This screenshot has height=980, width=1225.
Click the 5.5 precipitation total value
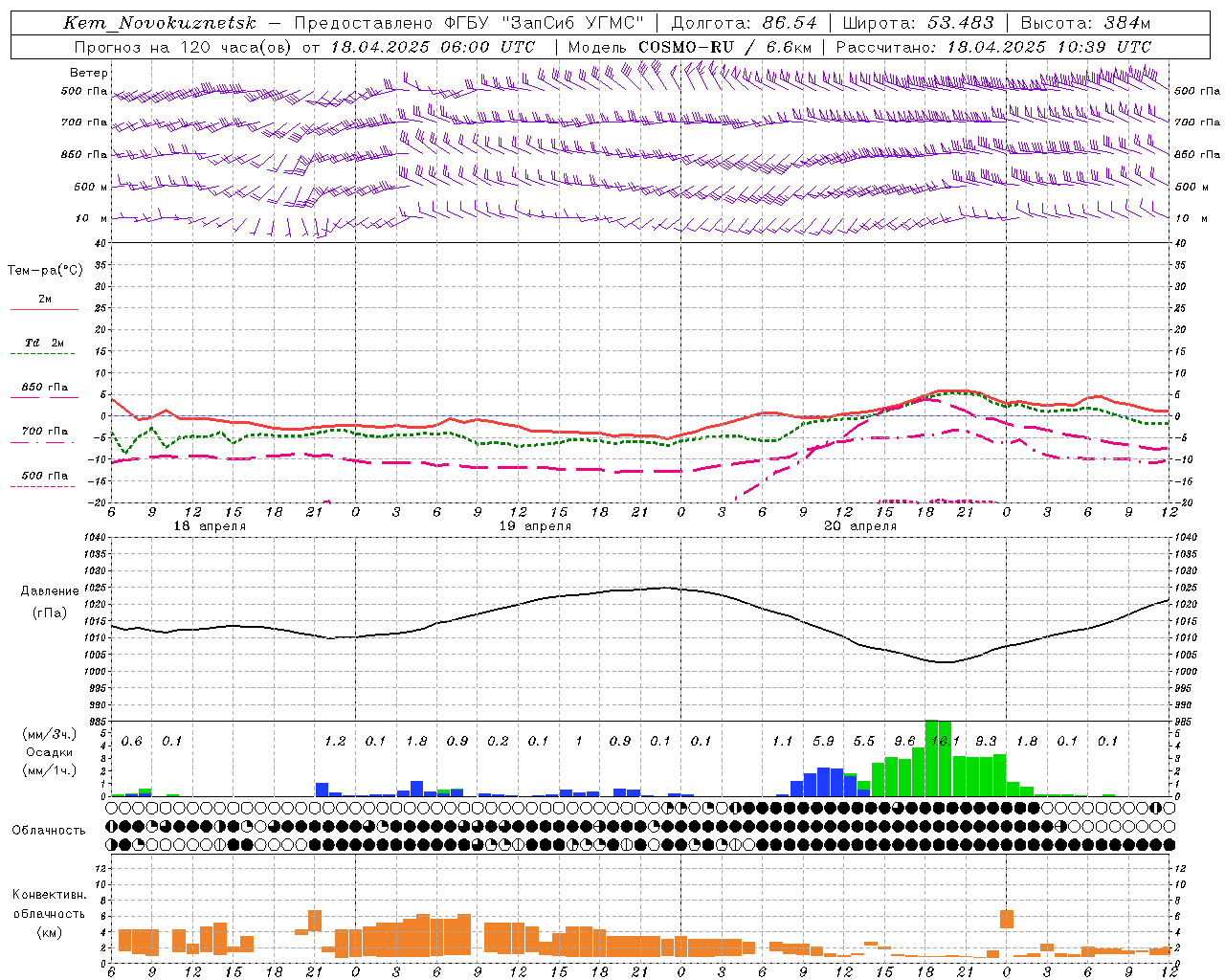click(x=863, y=741)
